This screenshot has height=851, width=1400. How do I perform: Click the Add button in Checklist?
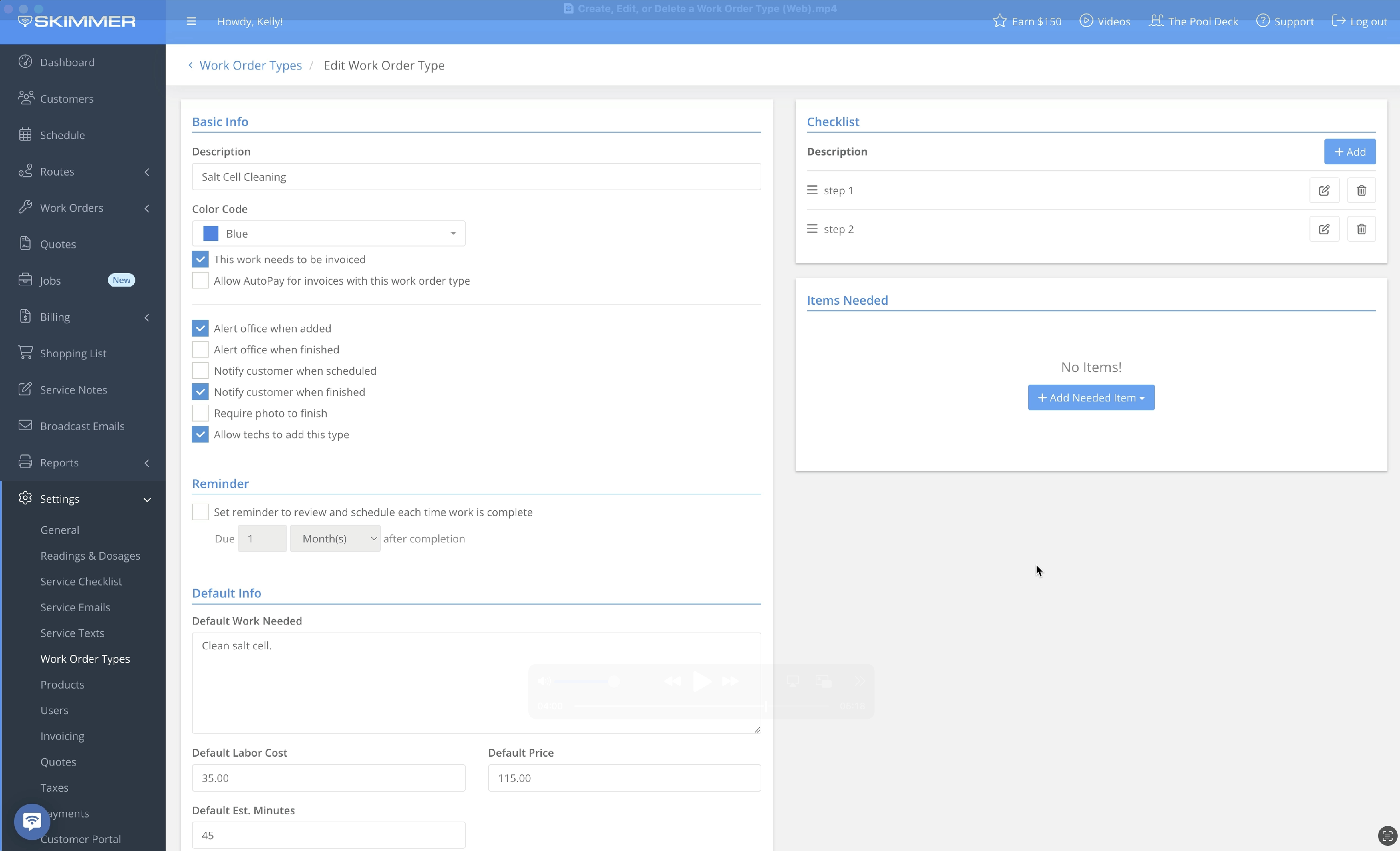pos(1350,152)
